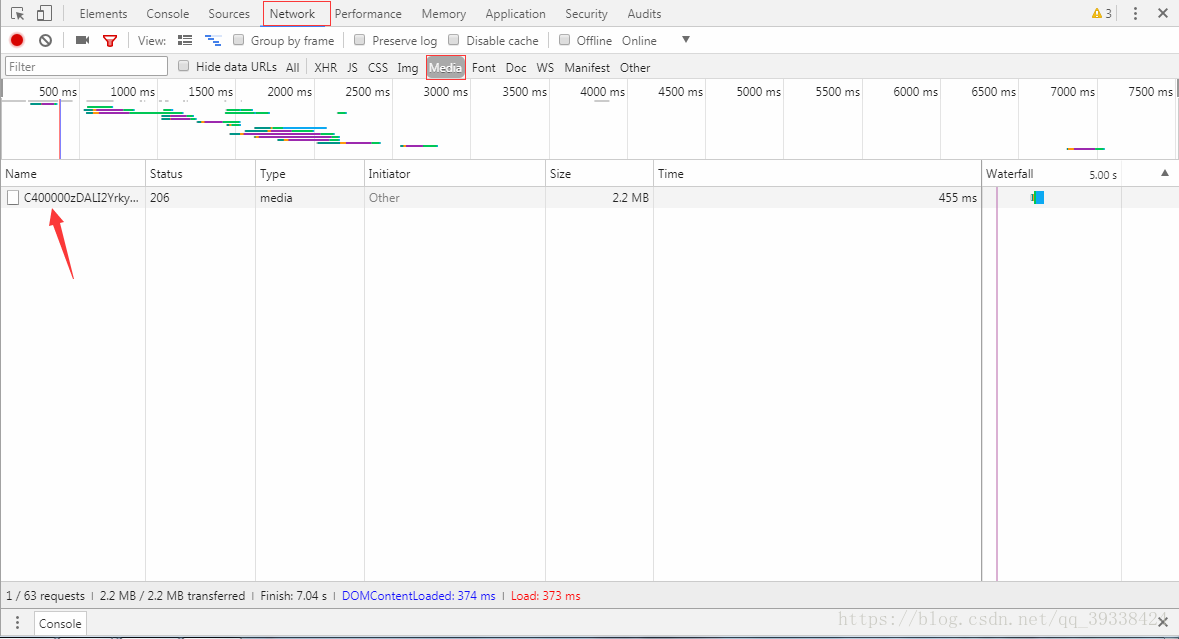Filter requests by CSS
The height and width of the screenshot is (639, 1179).
coord(377,68)
